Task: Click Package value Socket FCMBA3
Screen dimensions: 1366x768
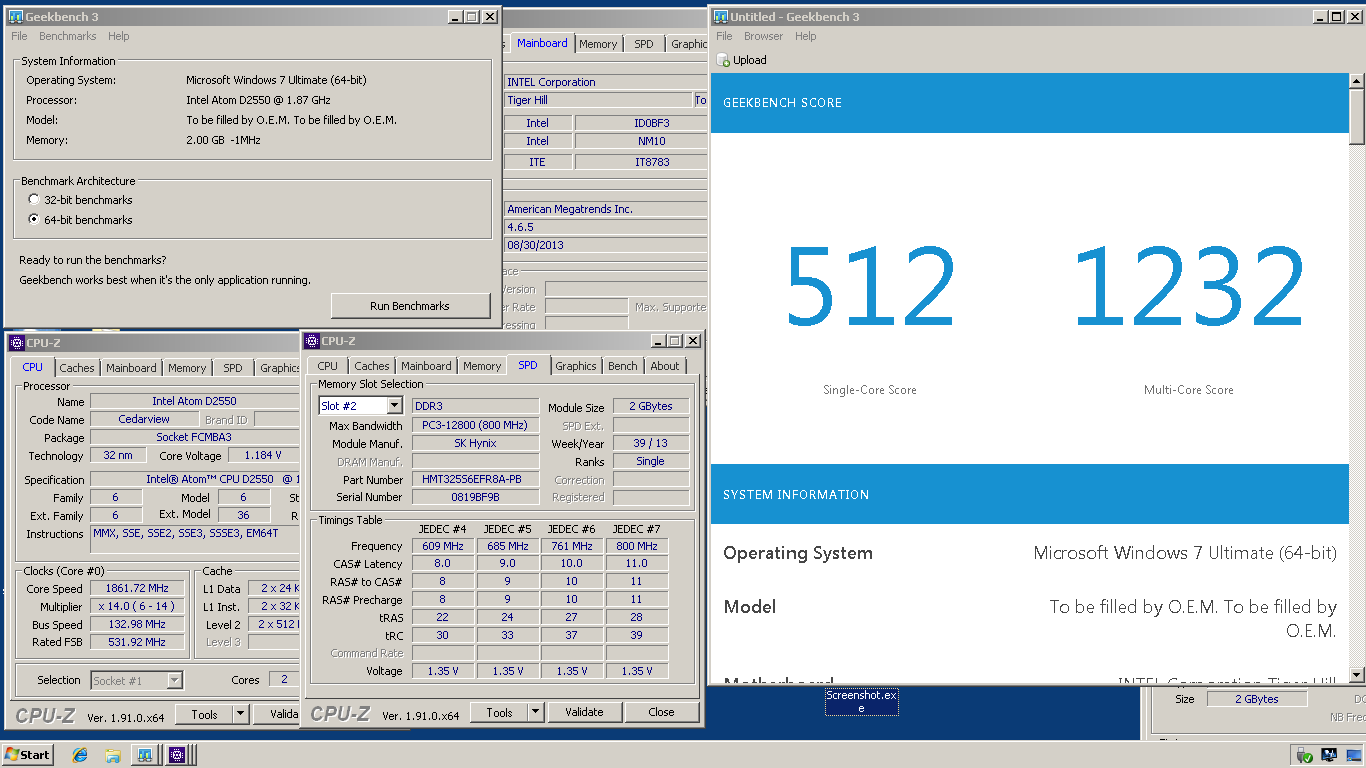Action: 194,437
